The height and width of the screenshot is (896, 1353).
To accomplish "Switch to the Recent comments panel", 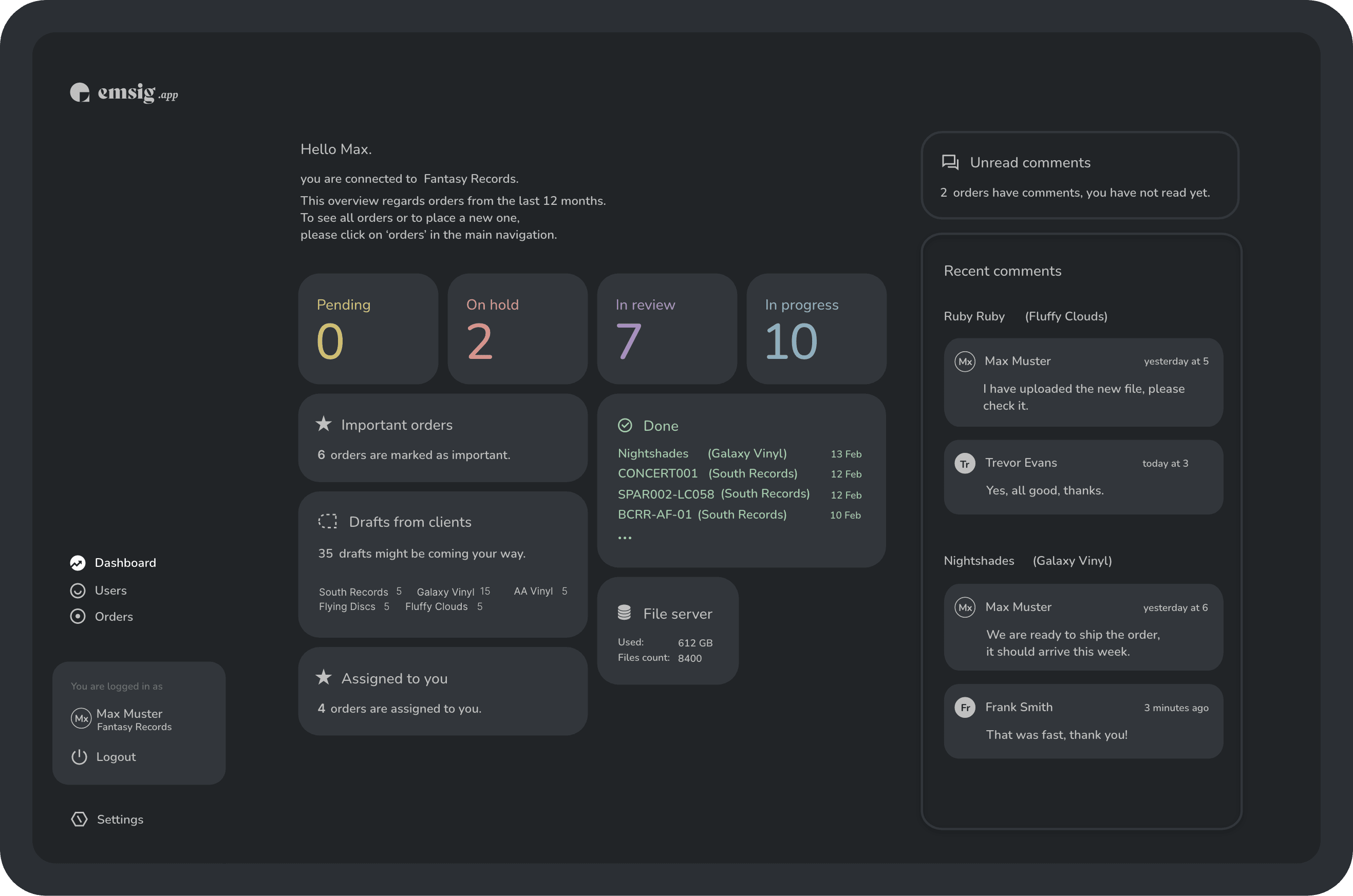I will coord(1002,270).
